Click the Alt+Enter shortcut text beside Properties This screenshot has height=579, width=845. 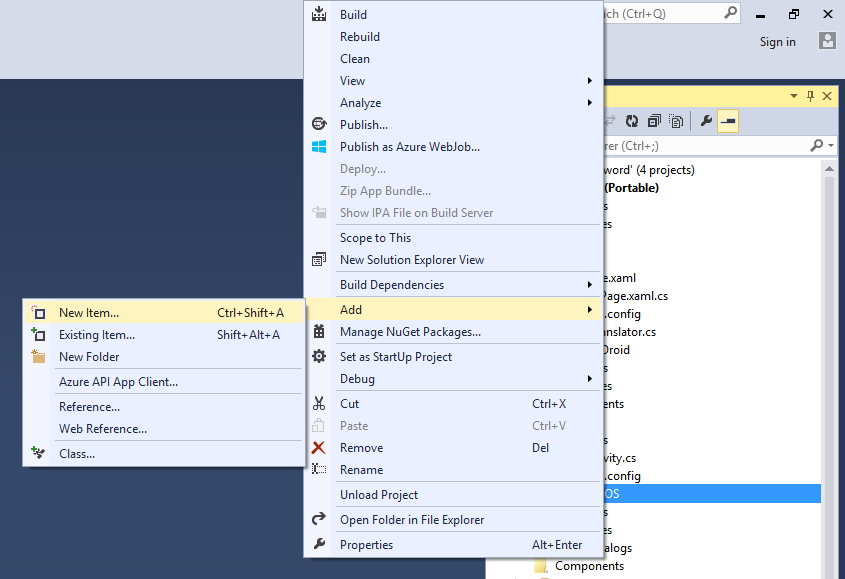(557, 544)
